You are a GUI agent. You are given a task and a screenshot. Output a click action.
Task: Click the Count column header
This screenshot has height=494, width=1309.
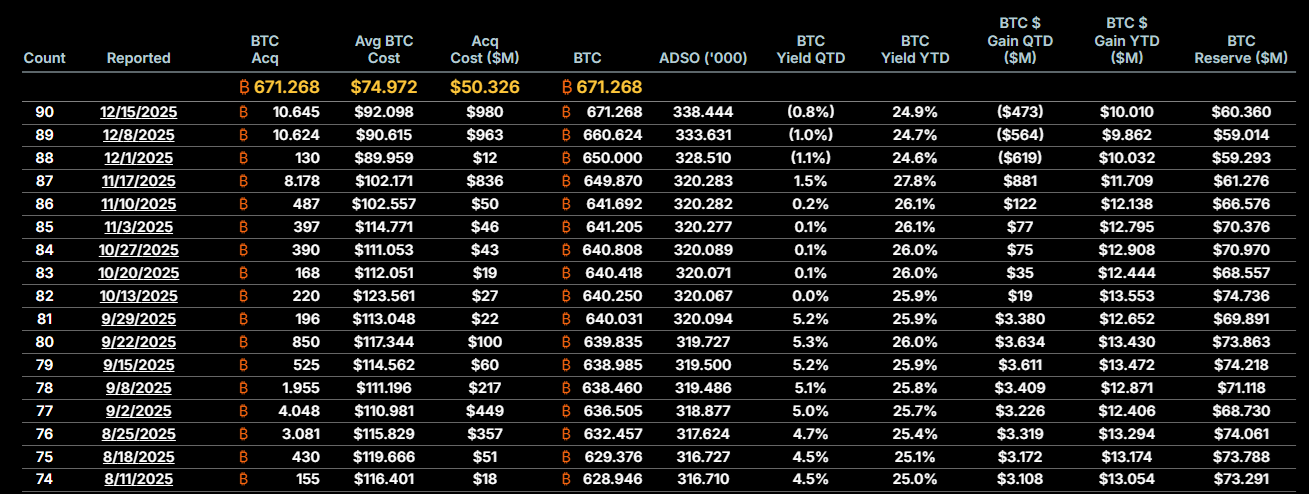tap(44, 58)
